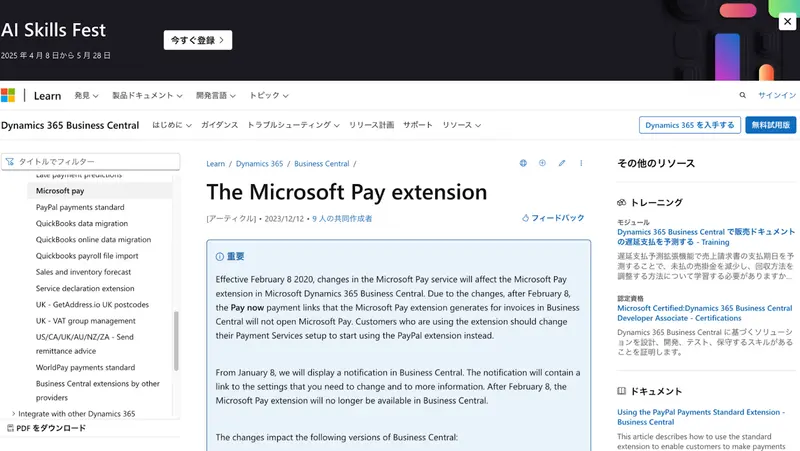Click the globe language icon
This screenshot has width=800, height=451.
(523, 163)
